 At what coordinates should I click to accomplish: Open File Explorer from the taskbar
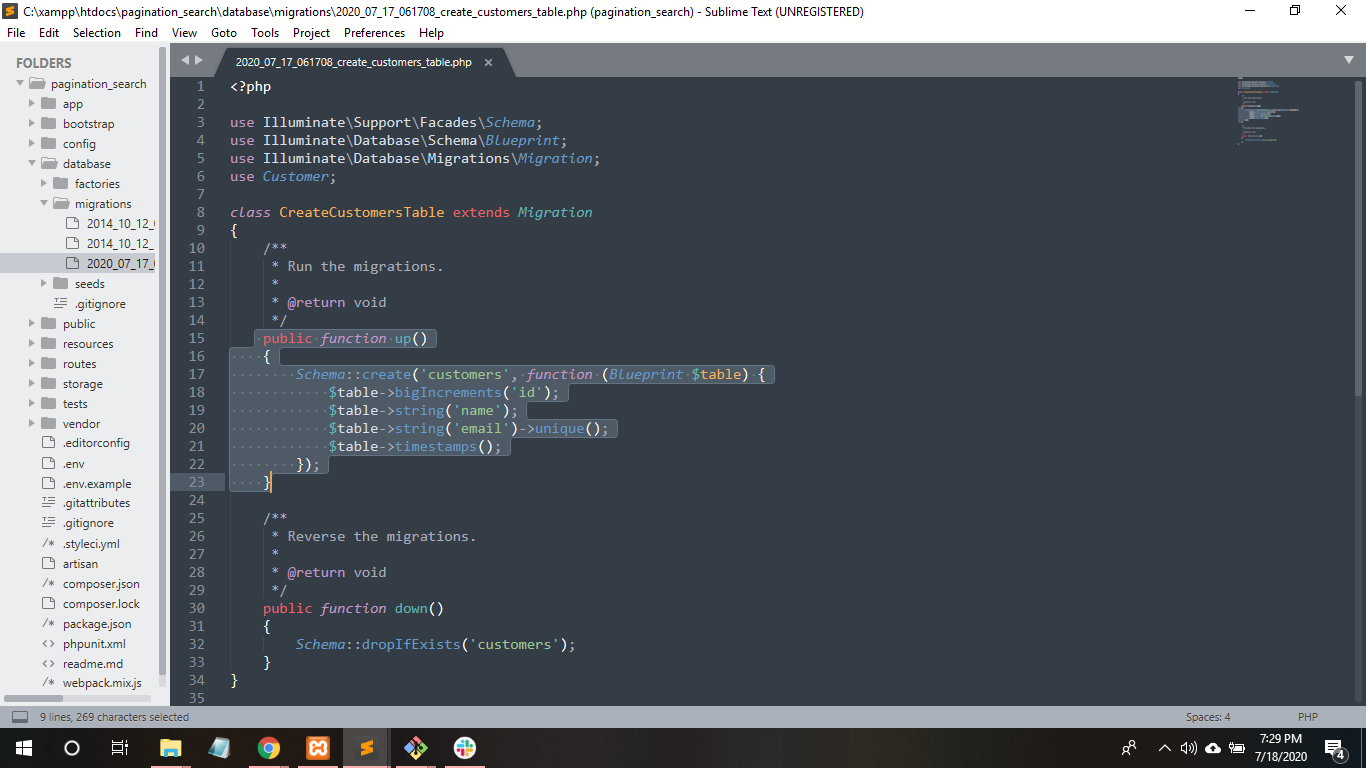pos(170,747)
